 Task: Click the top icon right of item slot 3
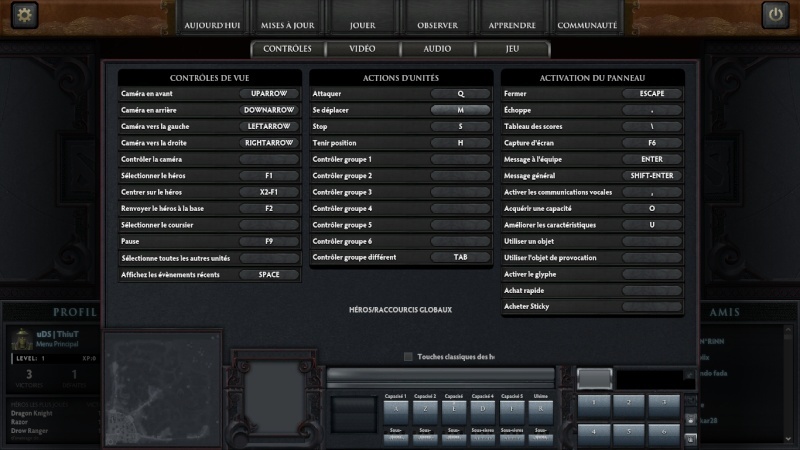pos(691,399)
